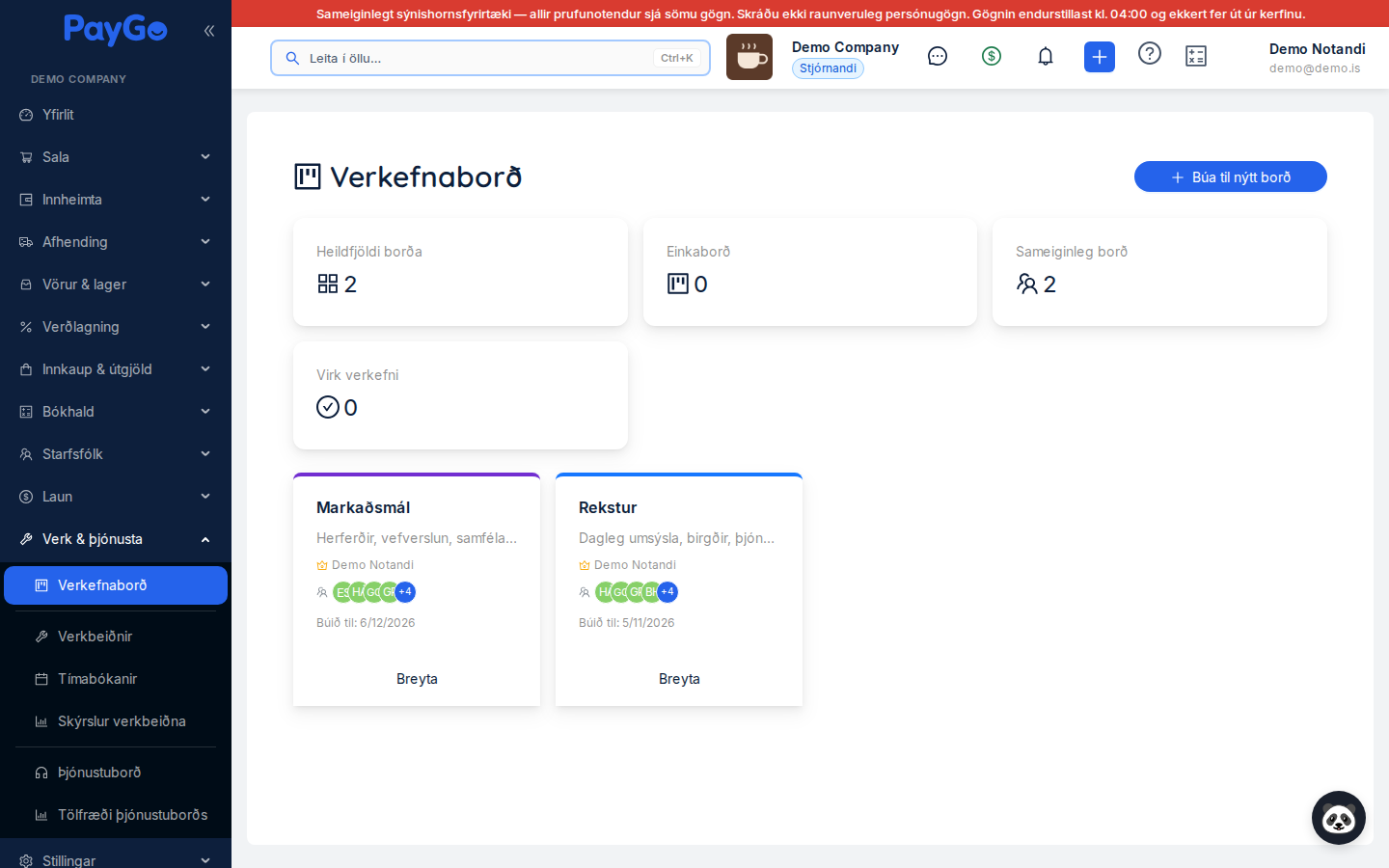Open the chat messages icon
1389x868 pixels.
click(938, 57)
